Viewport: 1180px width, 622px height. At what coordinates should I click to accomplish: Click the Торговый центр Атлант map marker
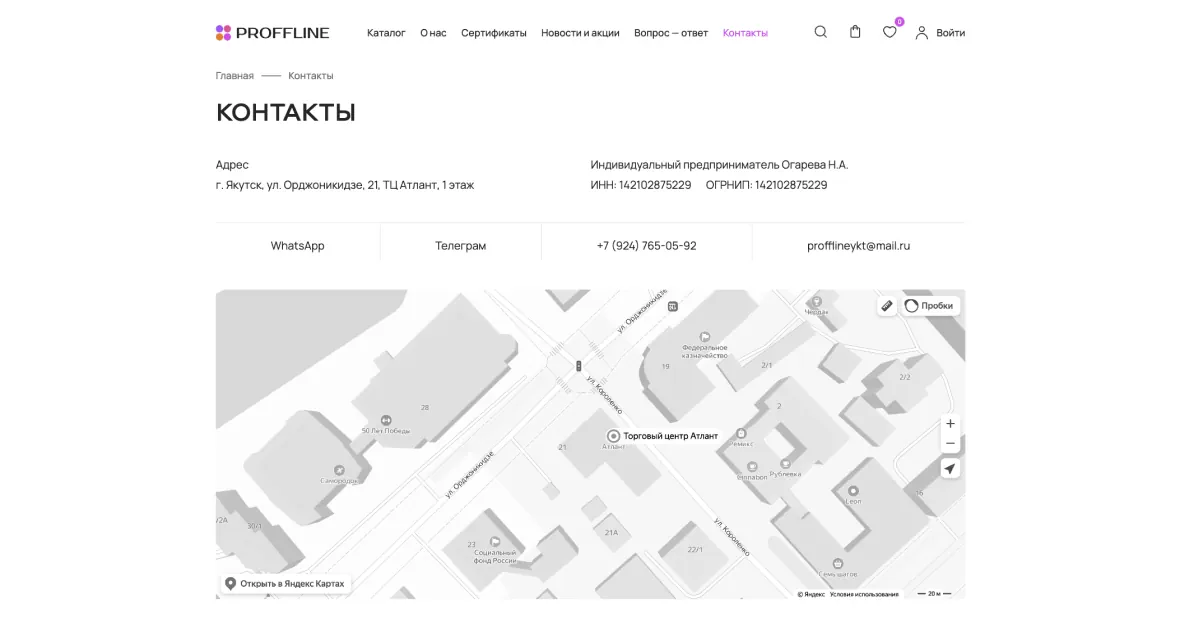click(x=613, y=435)
